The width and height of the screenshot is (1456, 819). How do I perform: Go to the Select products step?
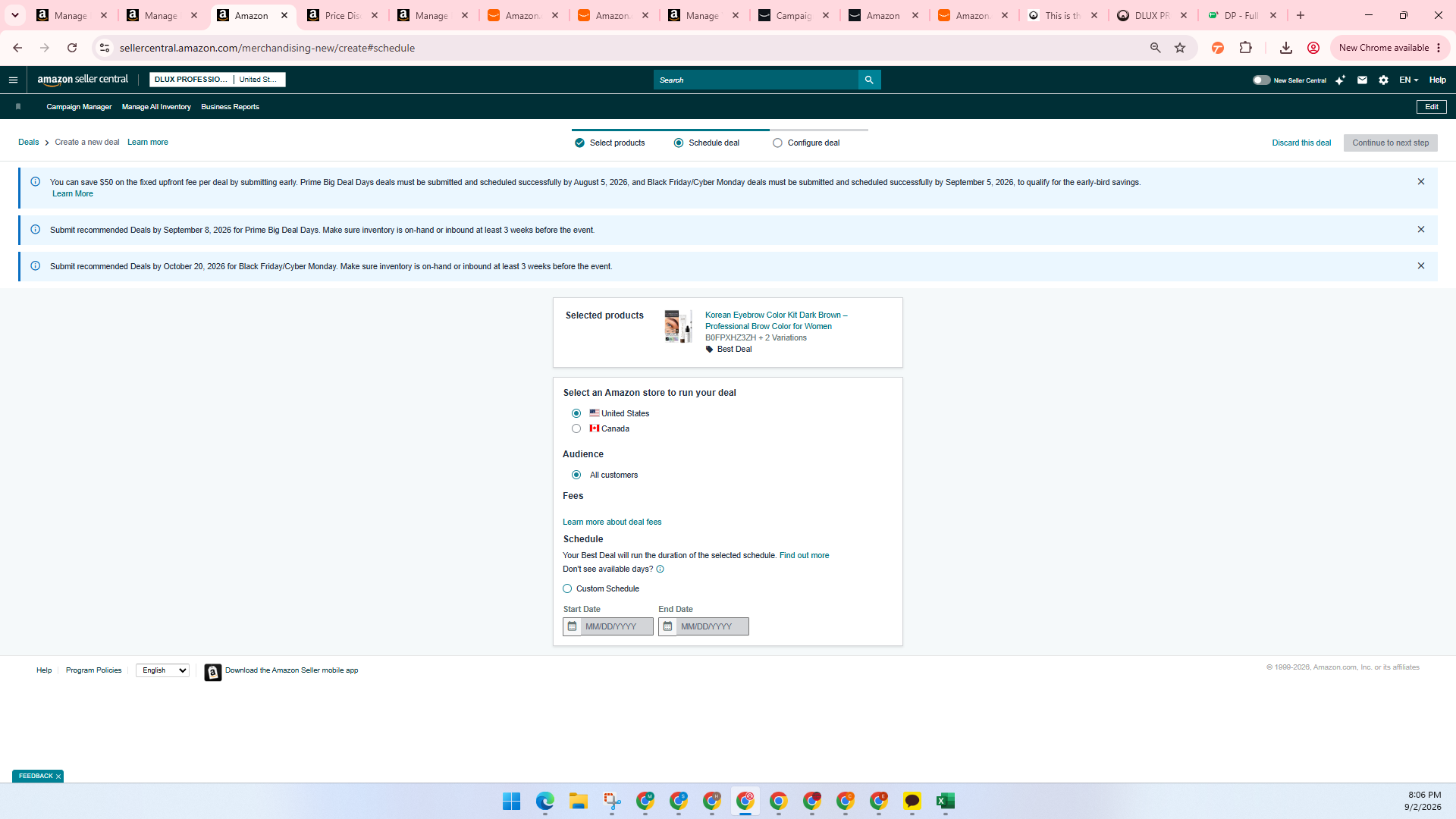610,143
